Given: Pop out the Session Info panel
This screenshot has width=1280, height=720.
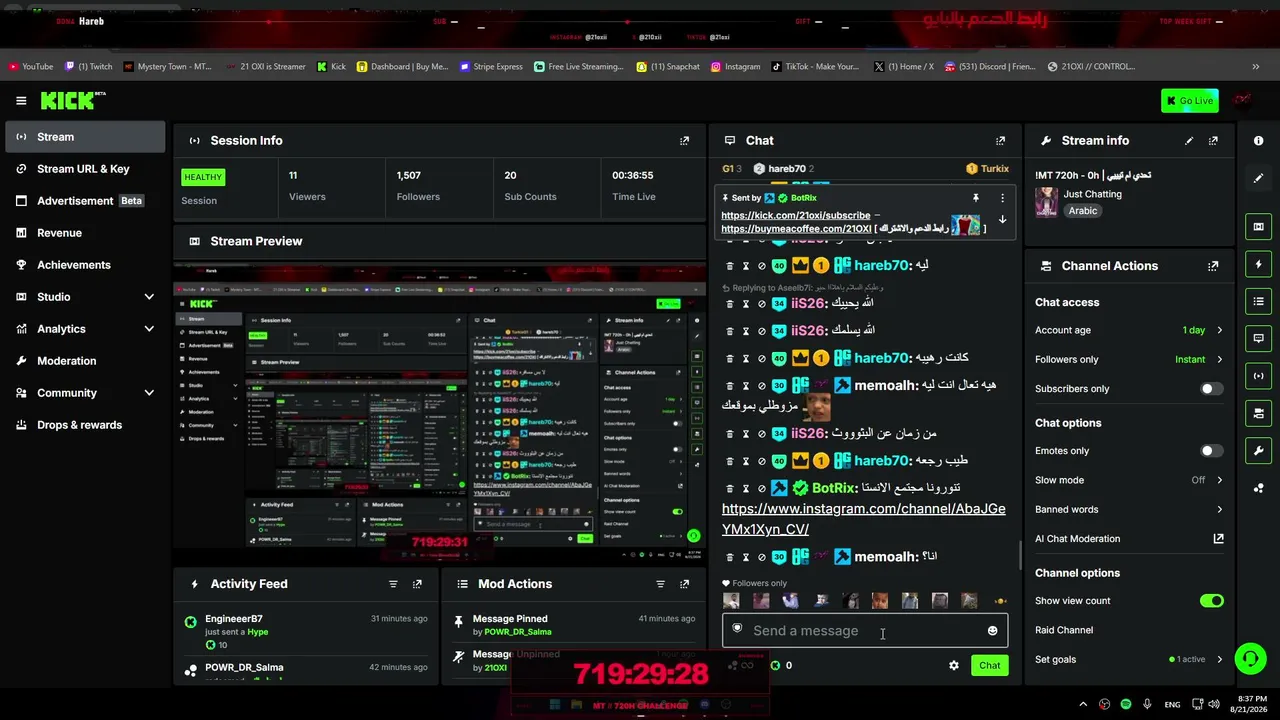Looking at the screenshot, I should click(x=684, y=141).
